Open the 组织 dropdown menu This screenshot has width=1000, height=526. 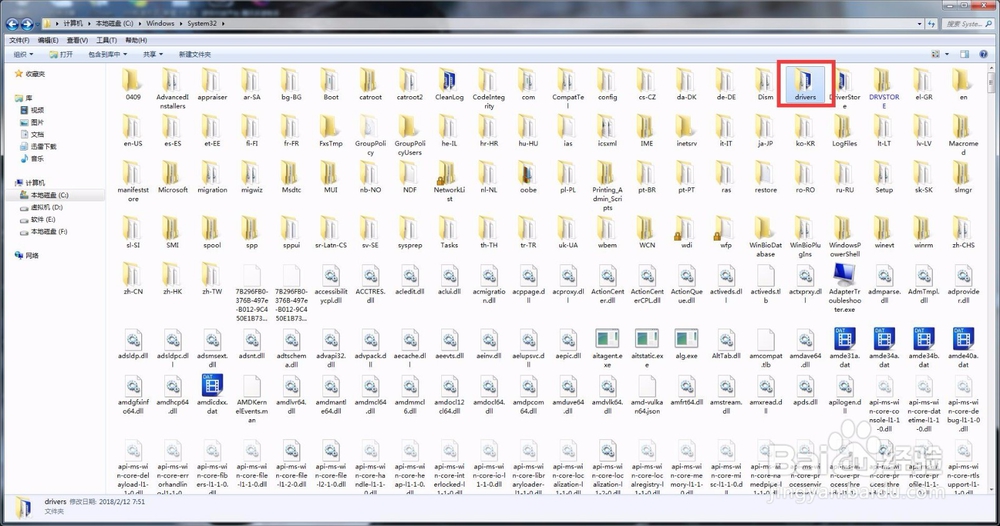coord(23,54)
